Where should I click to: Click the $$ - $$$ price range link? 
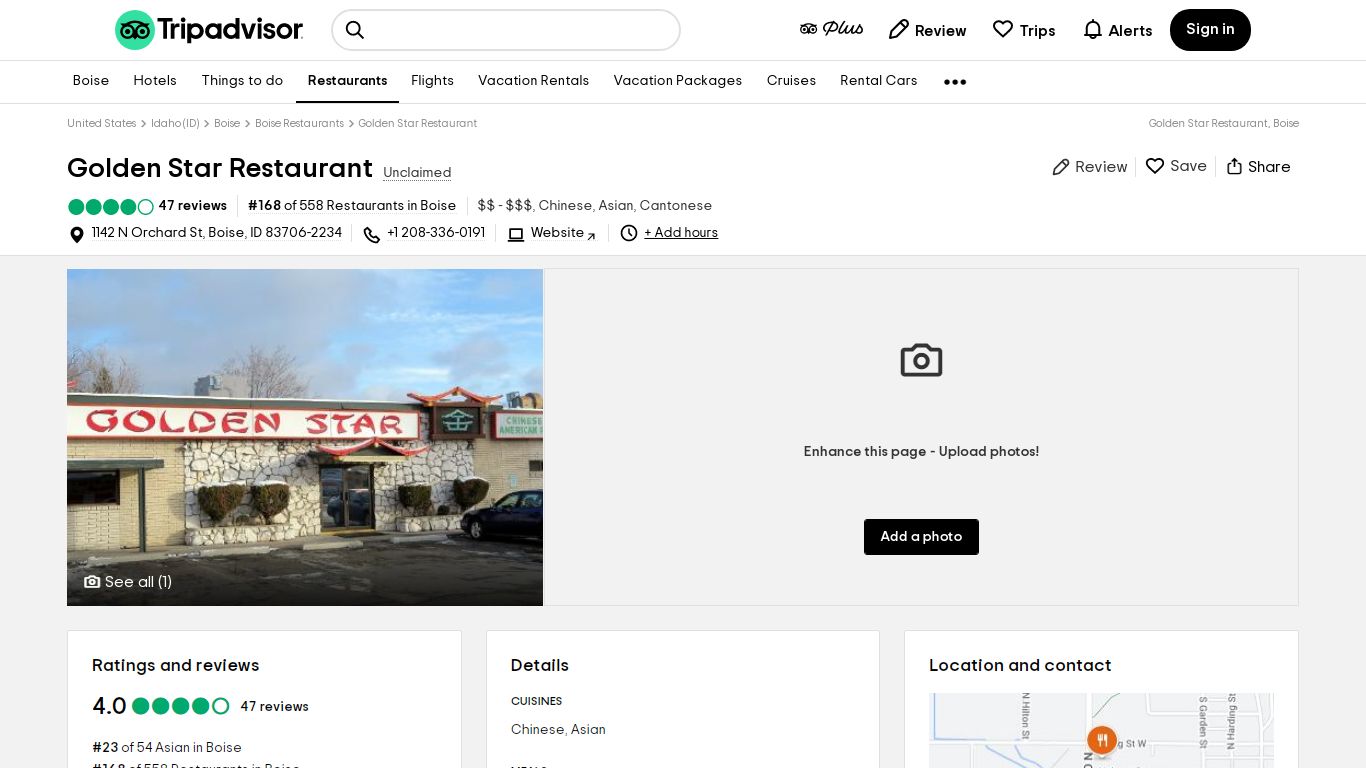click(x=505, y=206)
